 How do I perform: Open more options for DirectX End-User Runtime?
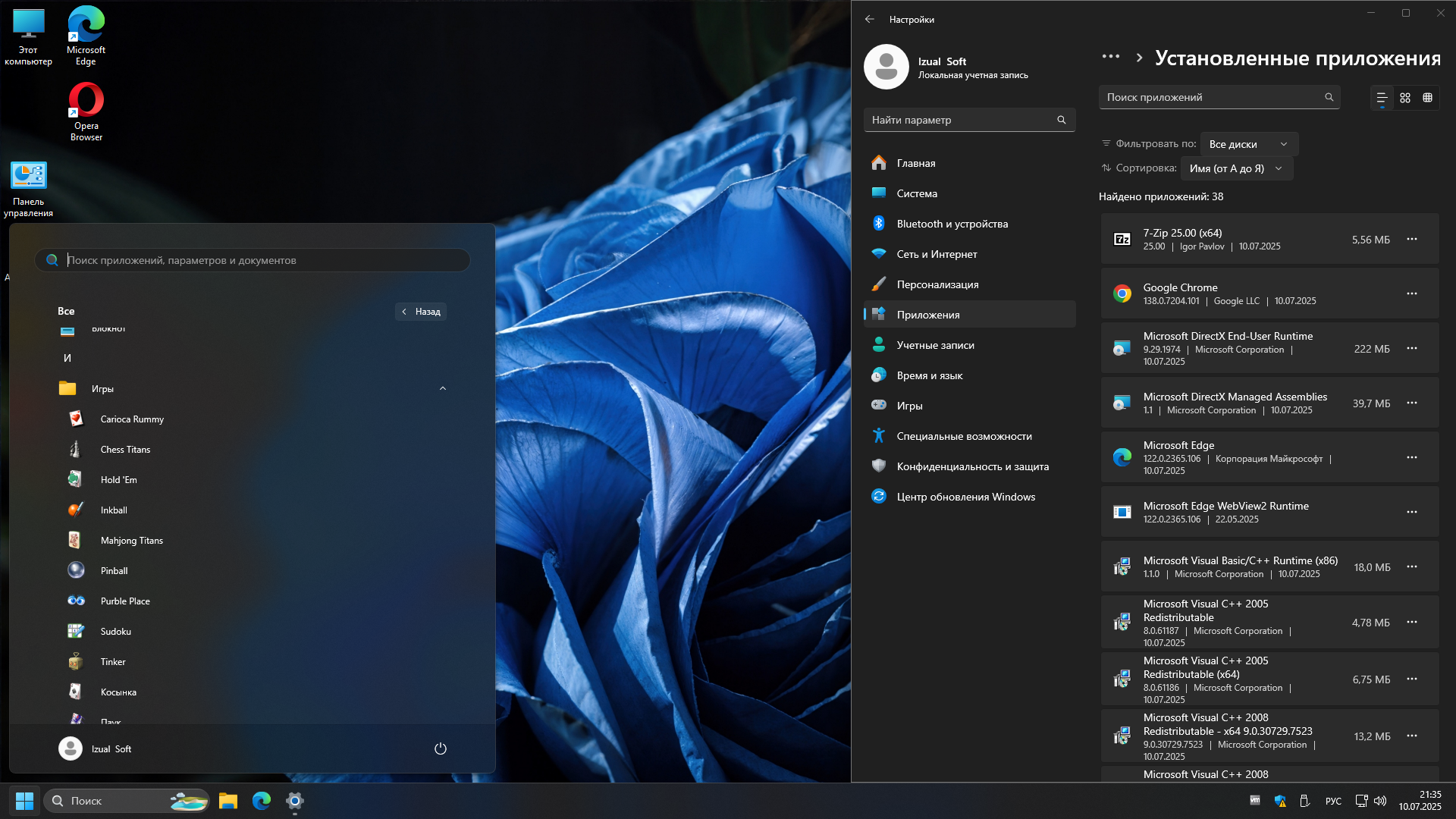(x=1412, y=349)
